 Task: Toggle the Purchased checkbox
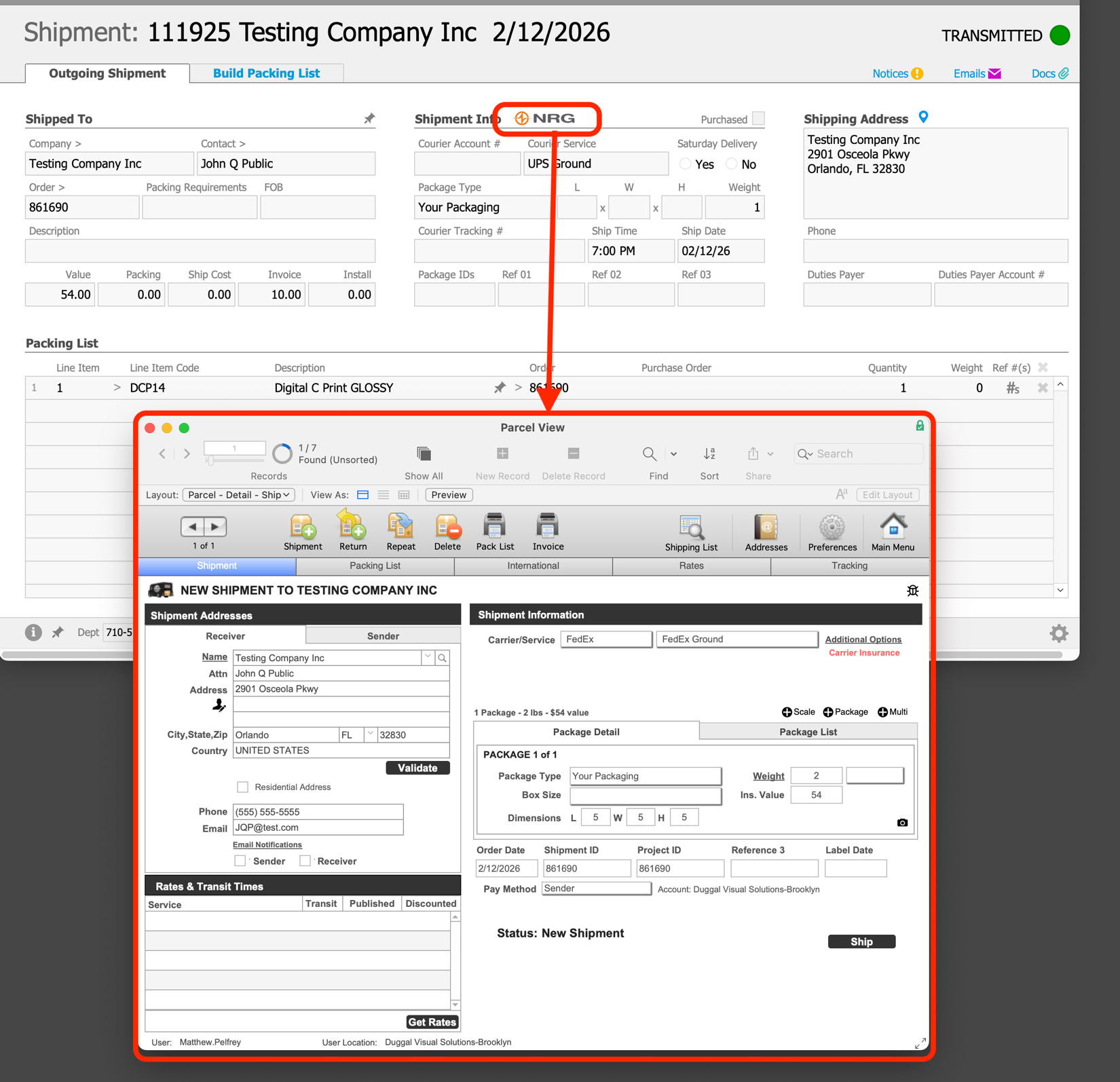[758, 118]
